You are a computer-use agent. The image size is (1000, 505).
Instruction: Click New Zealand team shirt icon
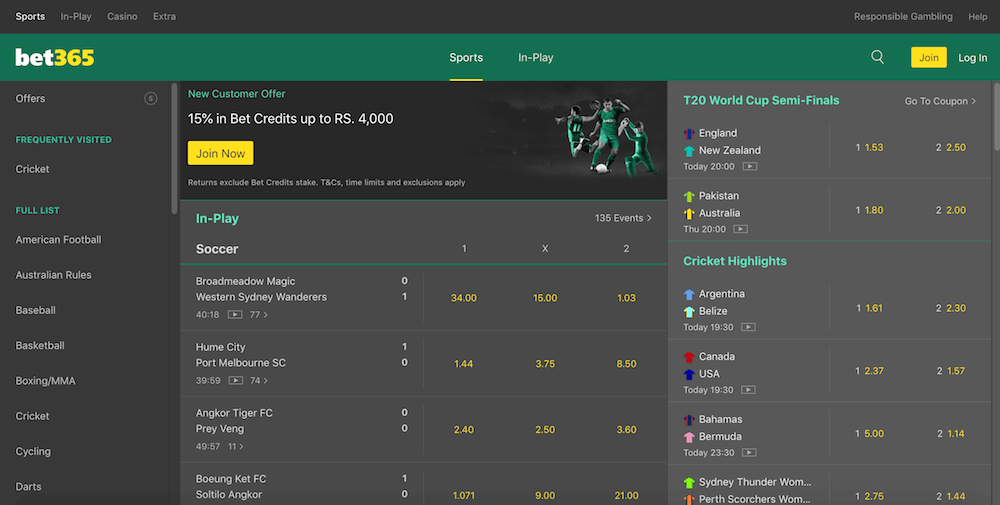pos(689,151)
